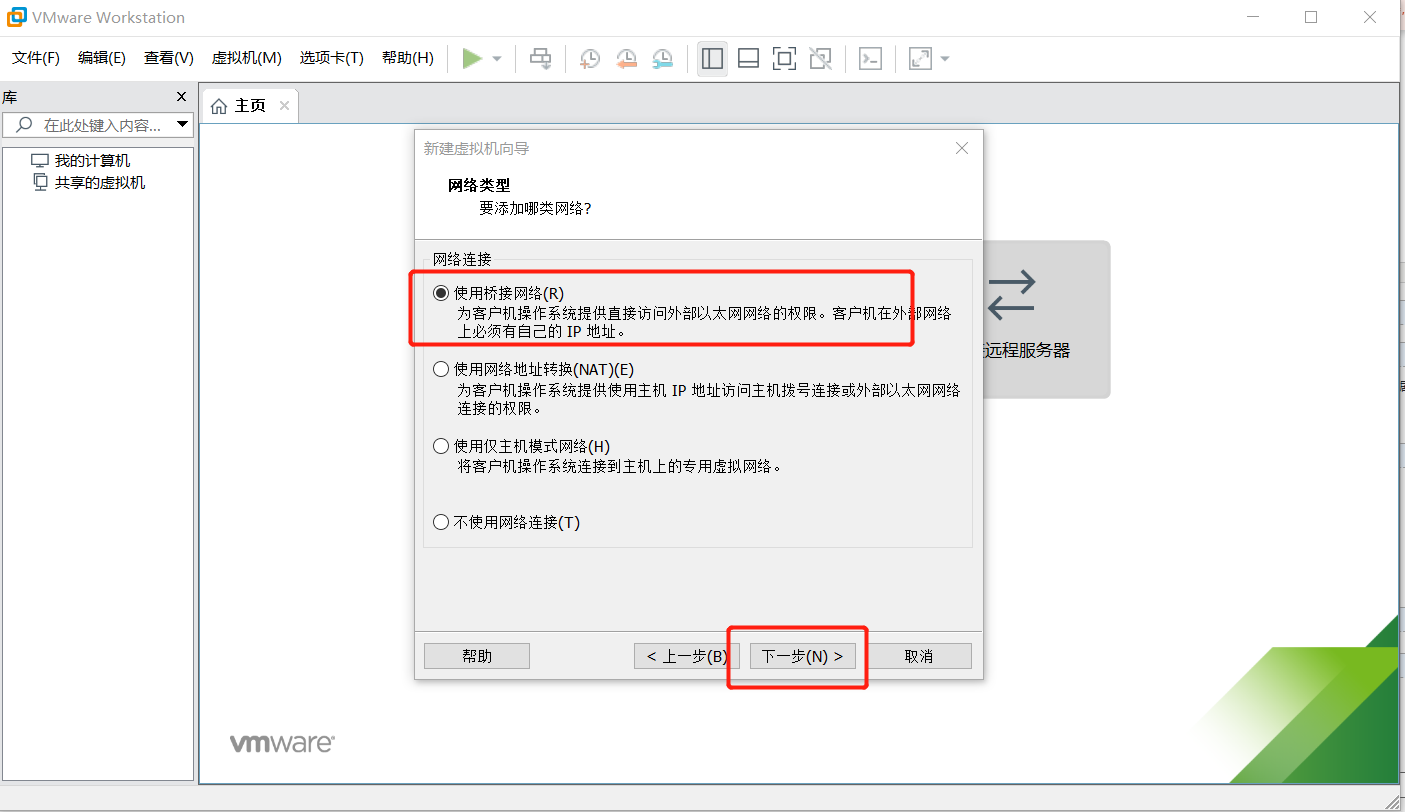The height and width of the screenshot is (812, 1405).
Task: Open the 编辑(E) menu
Action: 102,58
